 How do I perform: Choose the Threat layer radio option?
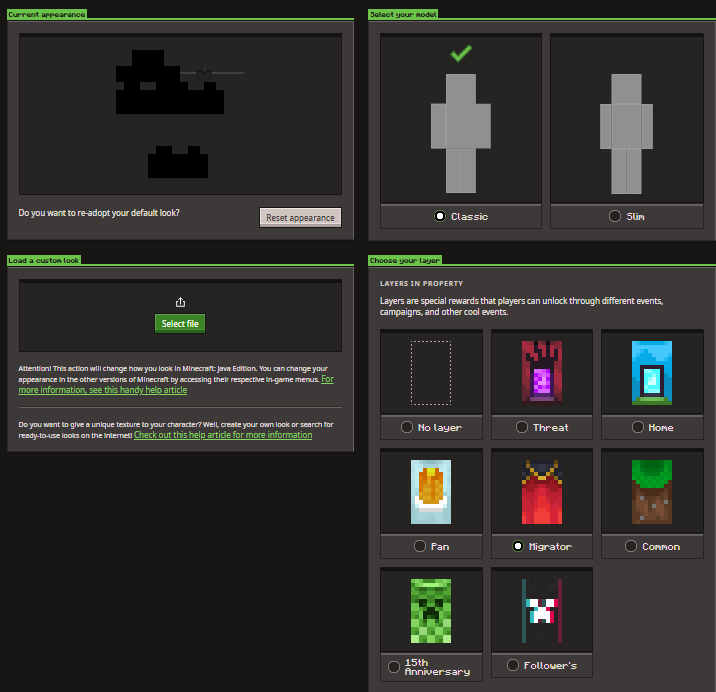coord(521,427)
